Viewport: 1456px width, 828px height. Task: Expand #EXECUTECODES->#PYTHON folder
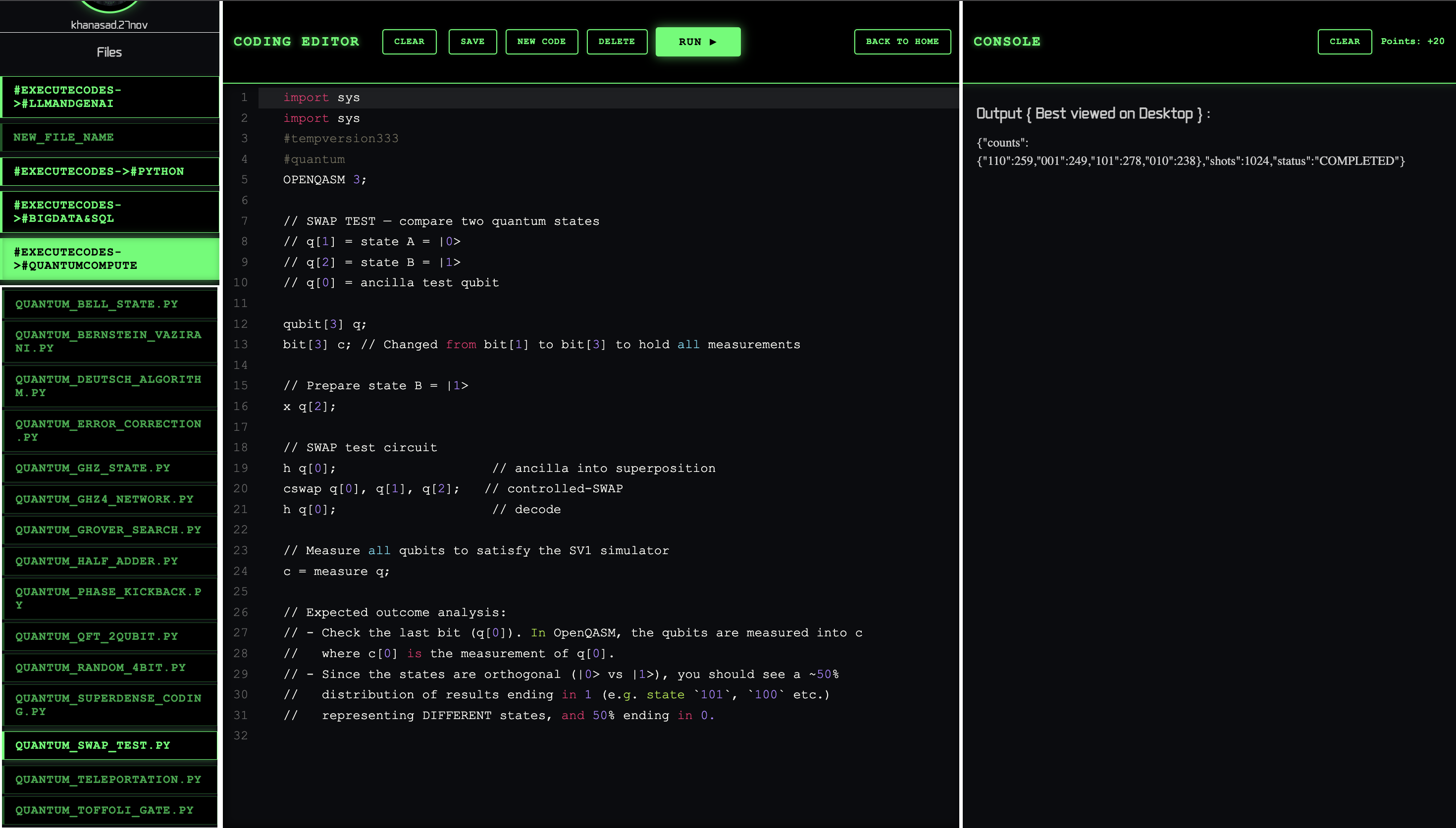click(110, 171)
